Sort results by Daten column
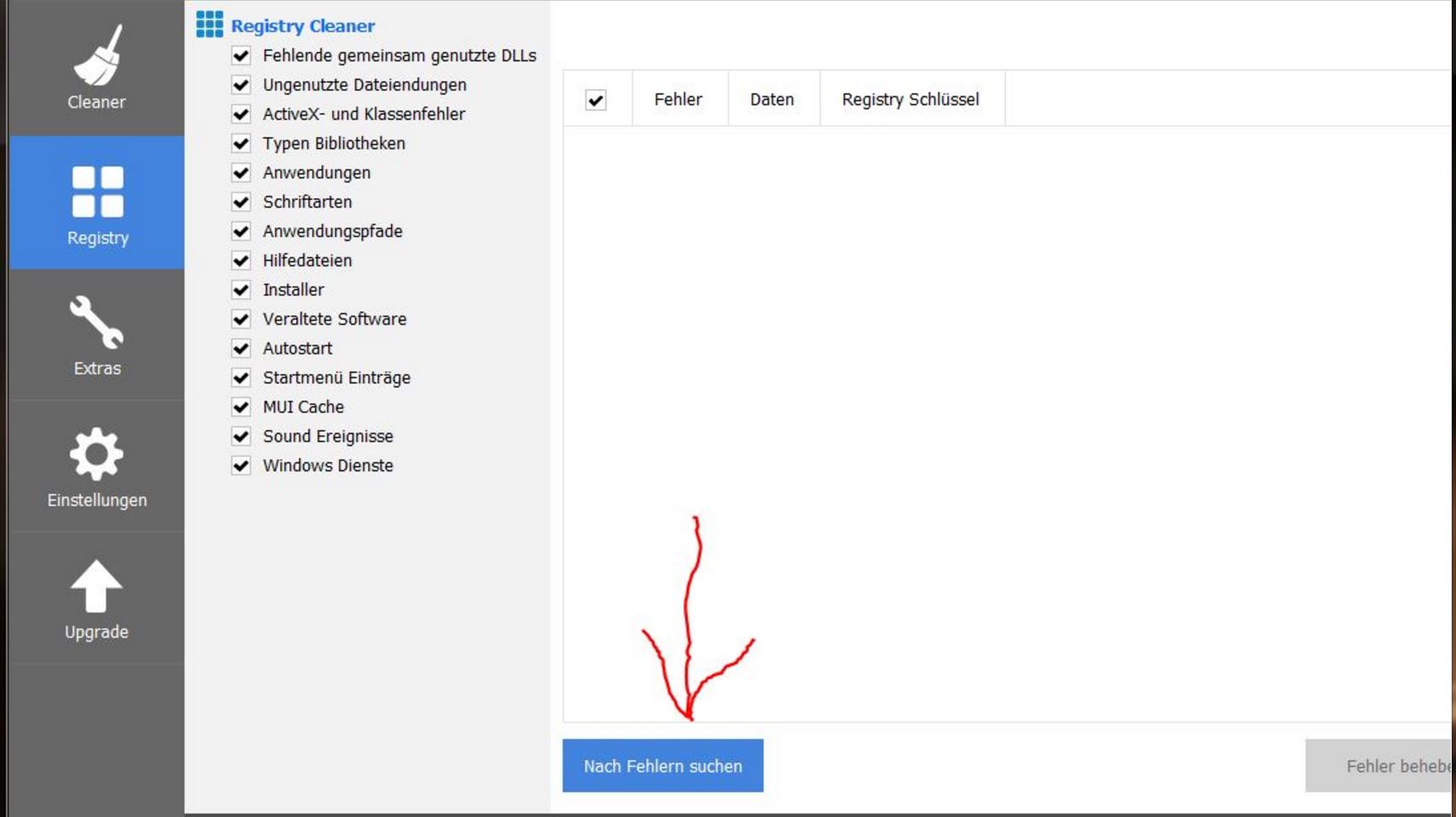The height and width of the screenshot is (817, 1456). [x=773, y=99]
